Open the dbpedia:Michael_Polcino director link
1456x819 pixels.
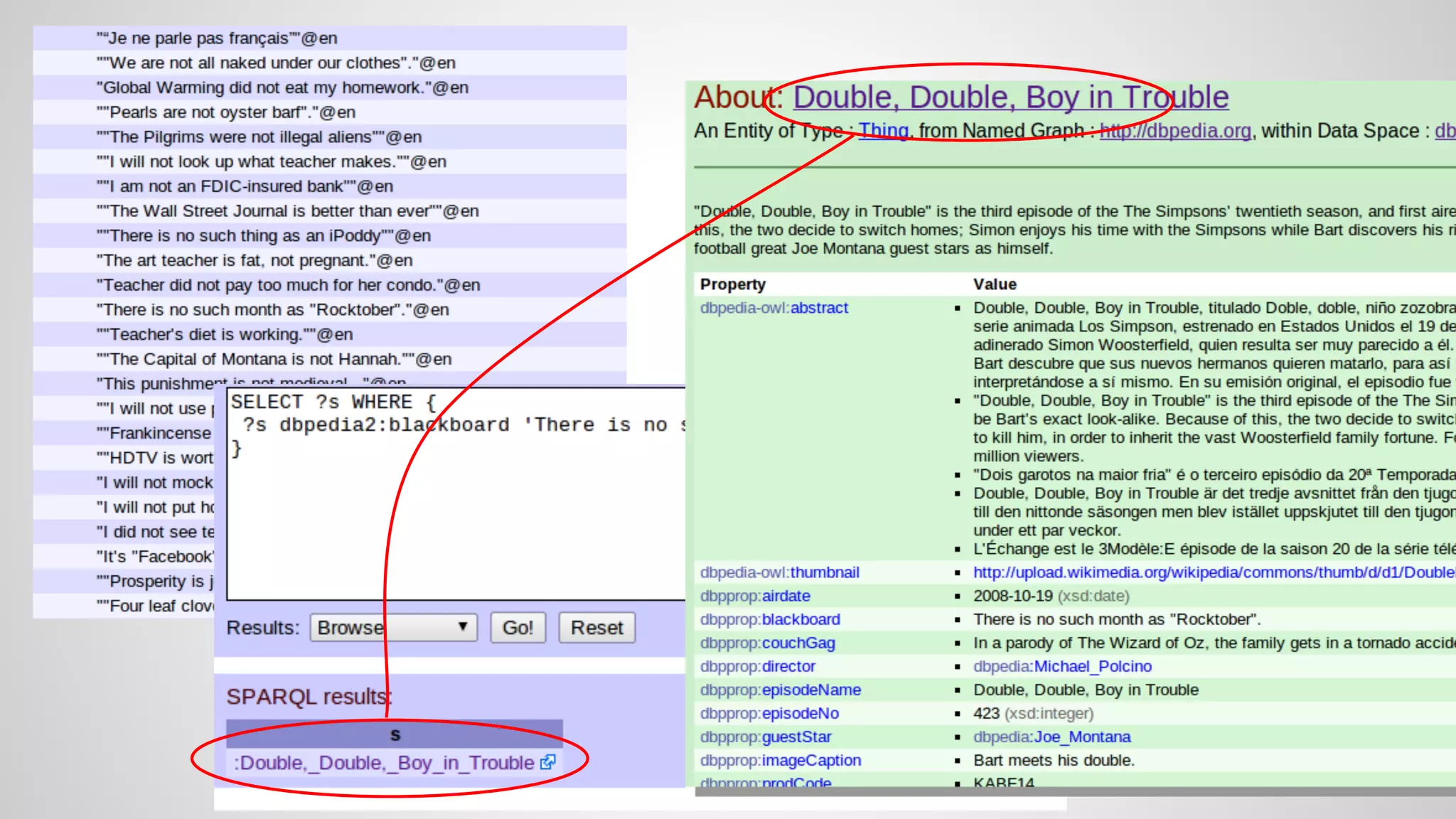pos(1062,666)
